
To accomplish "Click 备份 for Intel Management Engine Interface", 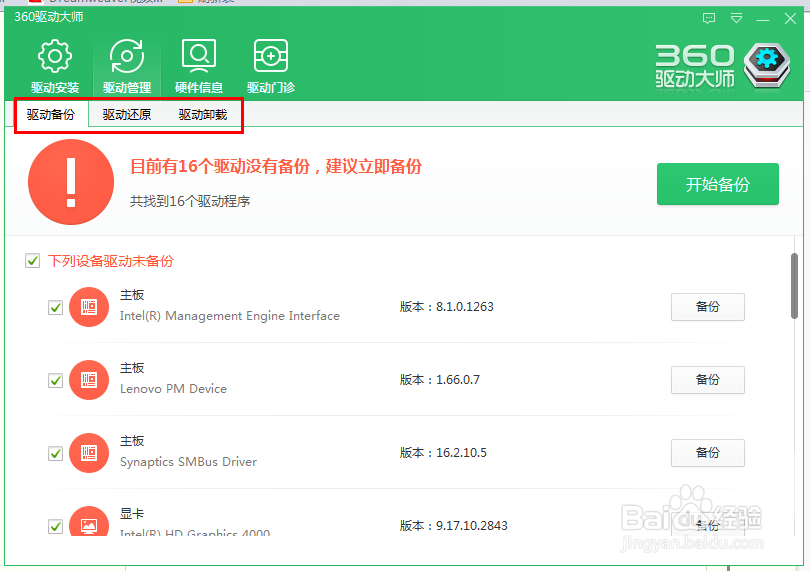I will point(708,307).
